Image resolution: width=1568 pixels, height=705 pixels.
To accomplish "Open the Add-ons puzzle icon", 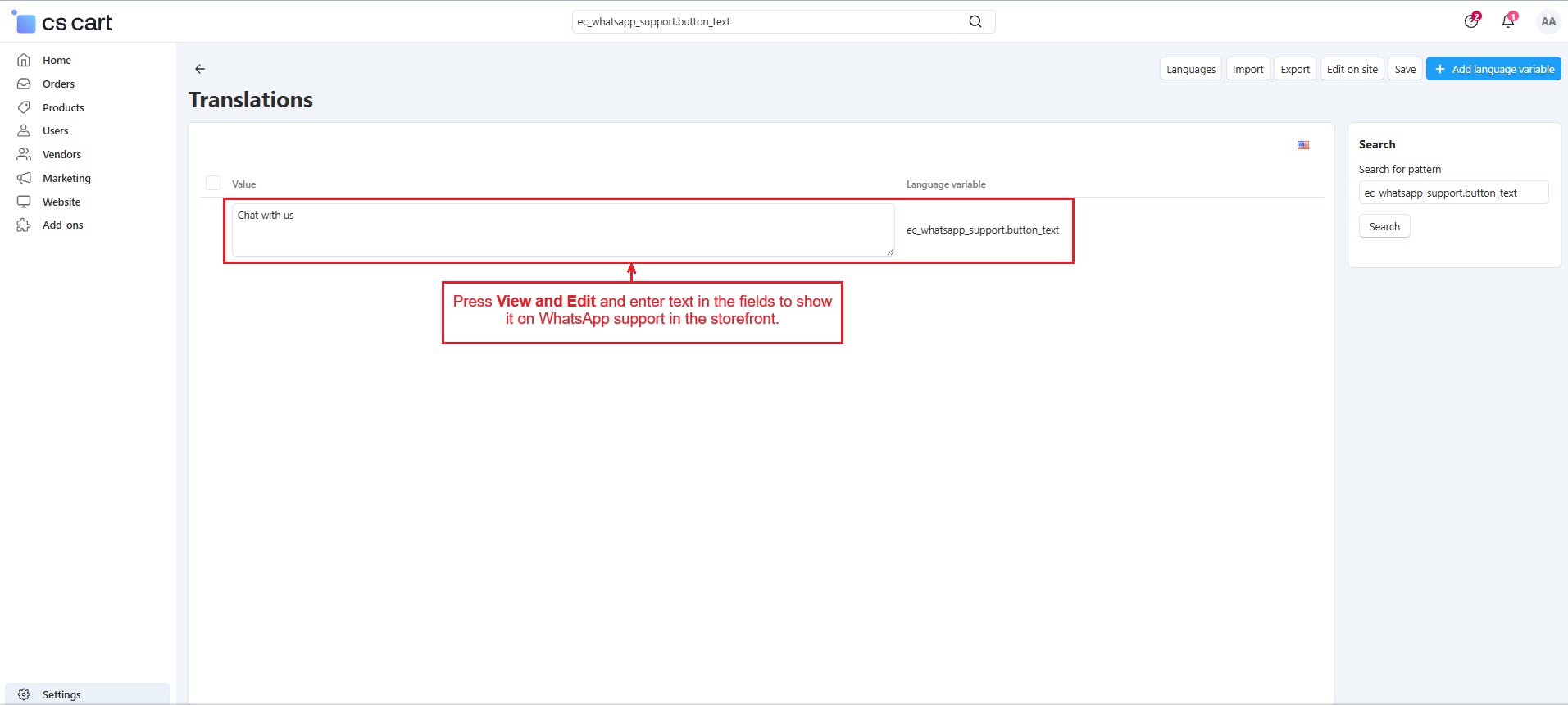I will pos(24,225).
